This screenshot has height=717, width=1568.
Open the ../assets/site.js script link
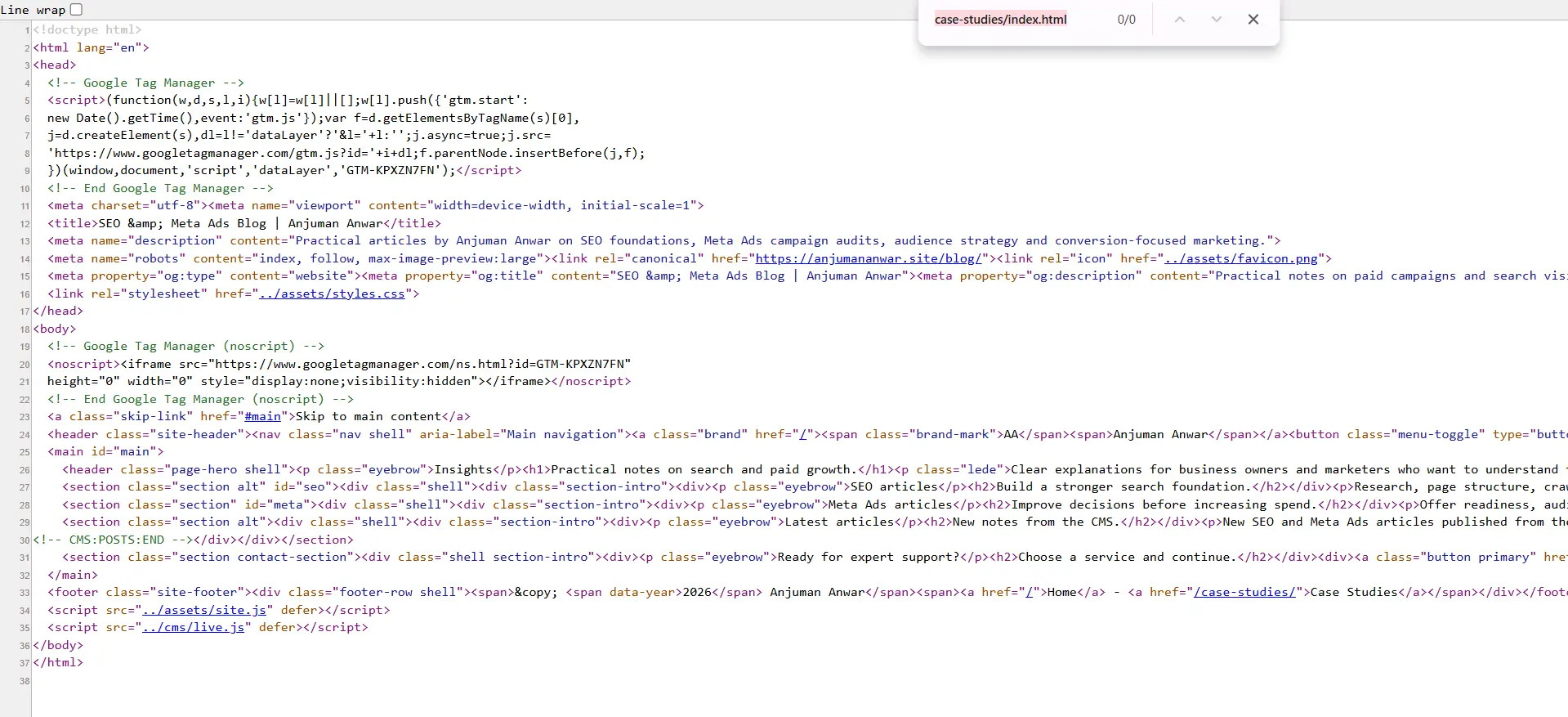(204, 610)
